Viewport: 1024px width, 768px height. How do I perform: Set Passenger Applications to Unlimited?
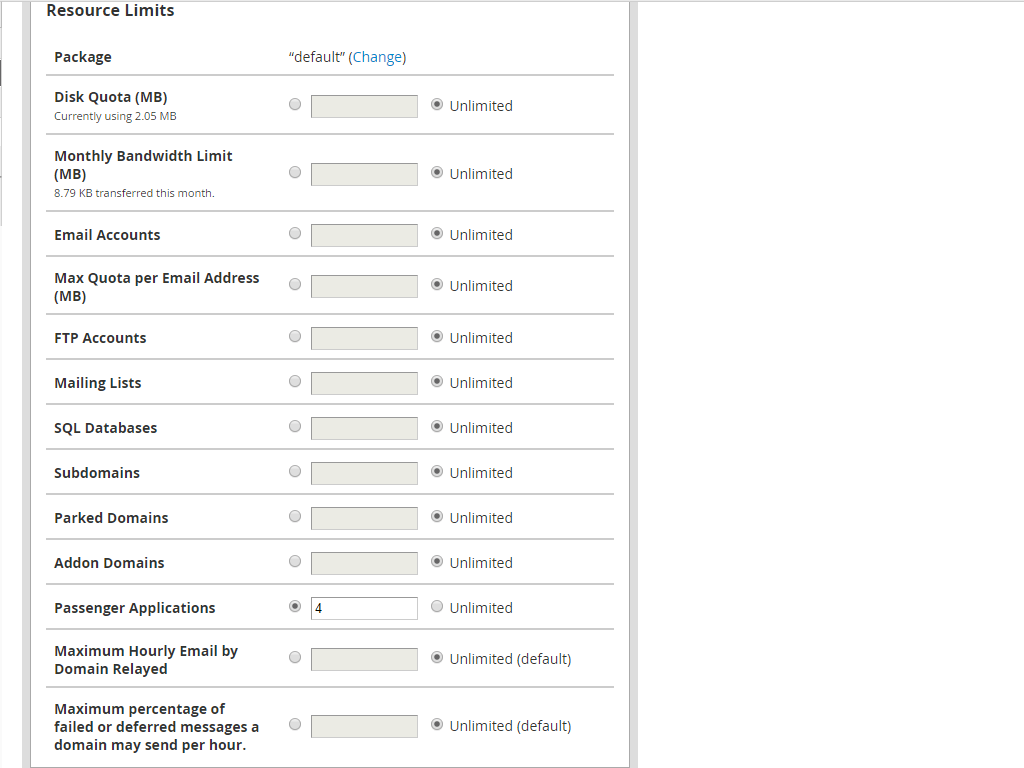[437, 606]
